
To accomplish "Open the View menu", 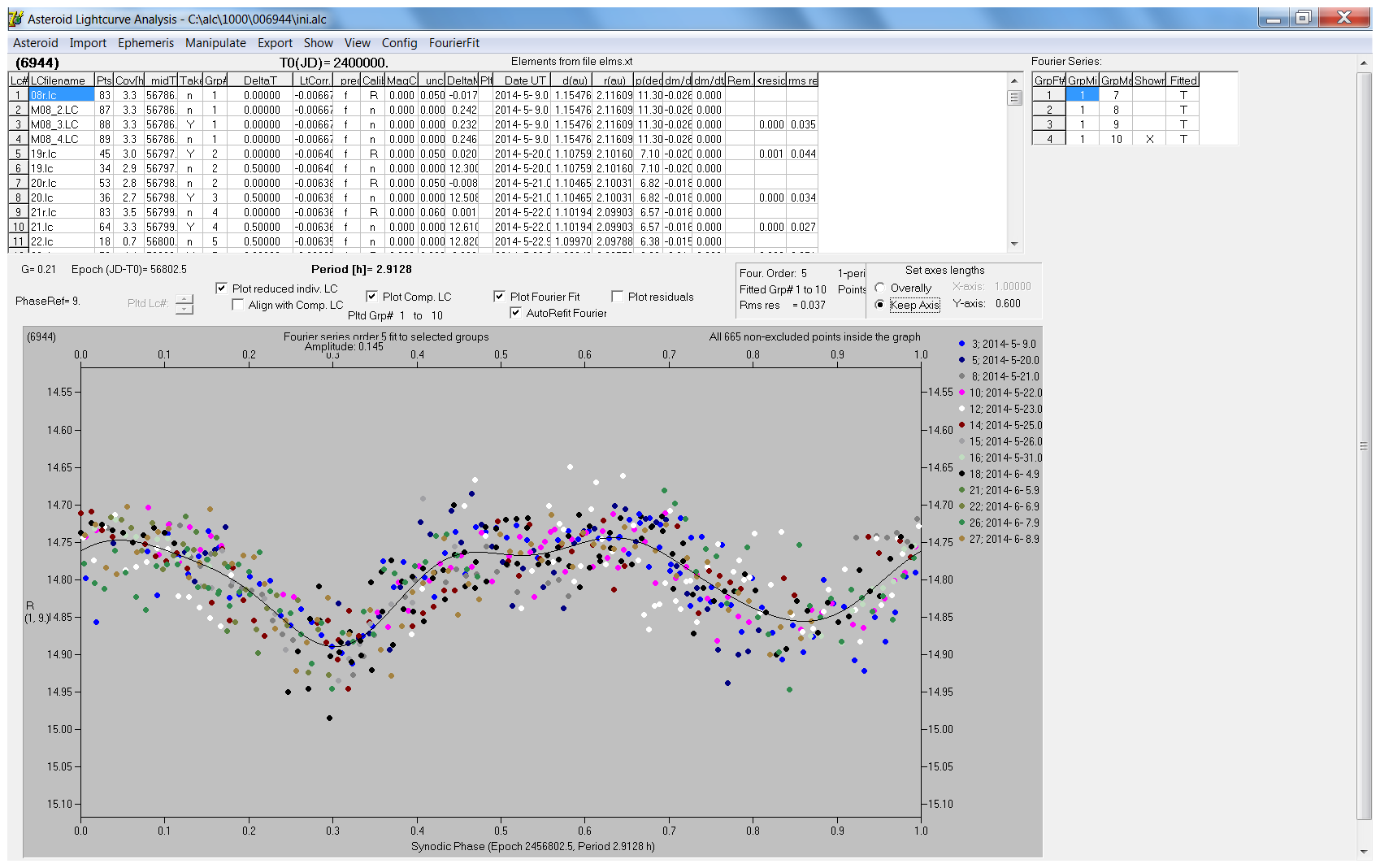I will (358, 43).
